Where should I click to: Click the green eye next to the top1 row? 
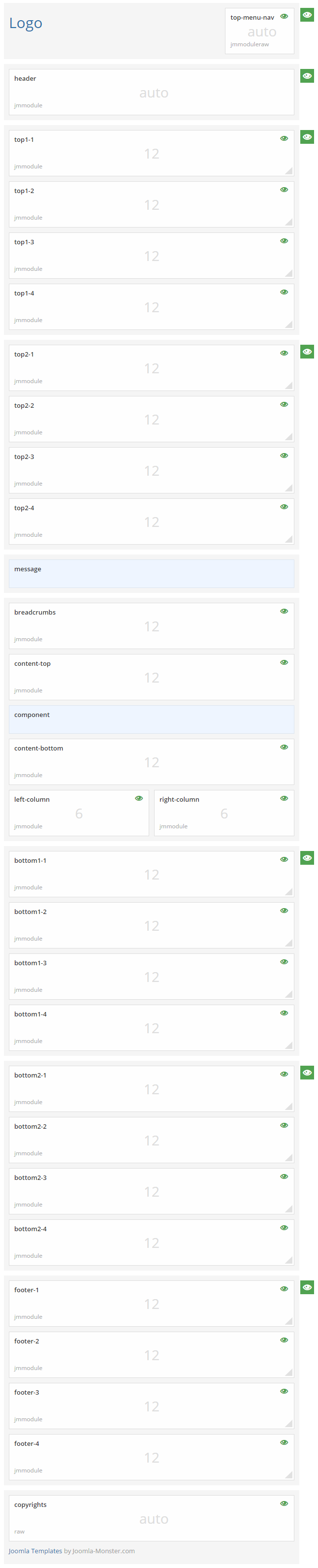click(x=307, y=136)
